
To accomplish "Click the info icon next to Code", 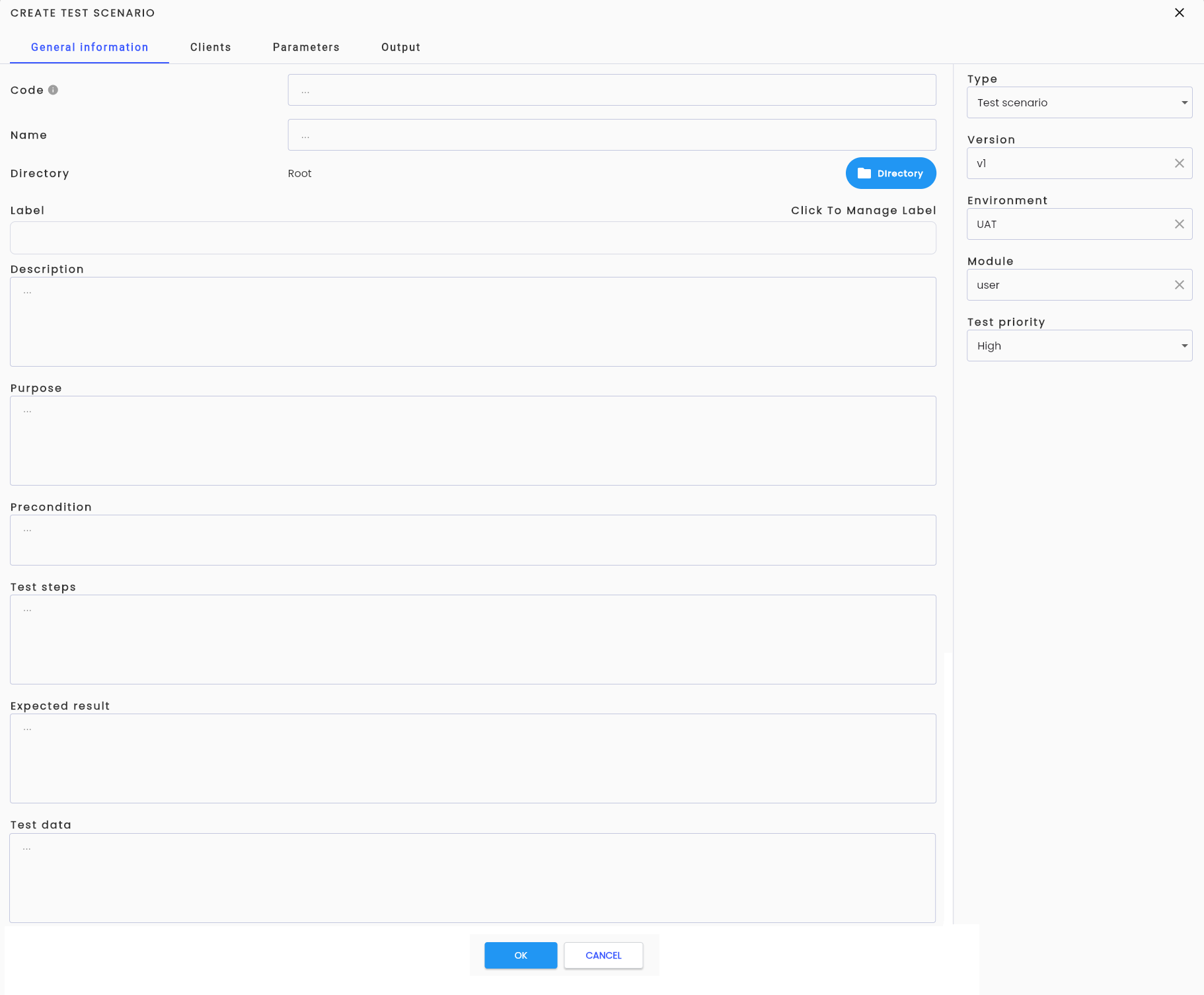I will coord(53,90).
